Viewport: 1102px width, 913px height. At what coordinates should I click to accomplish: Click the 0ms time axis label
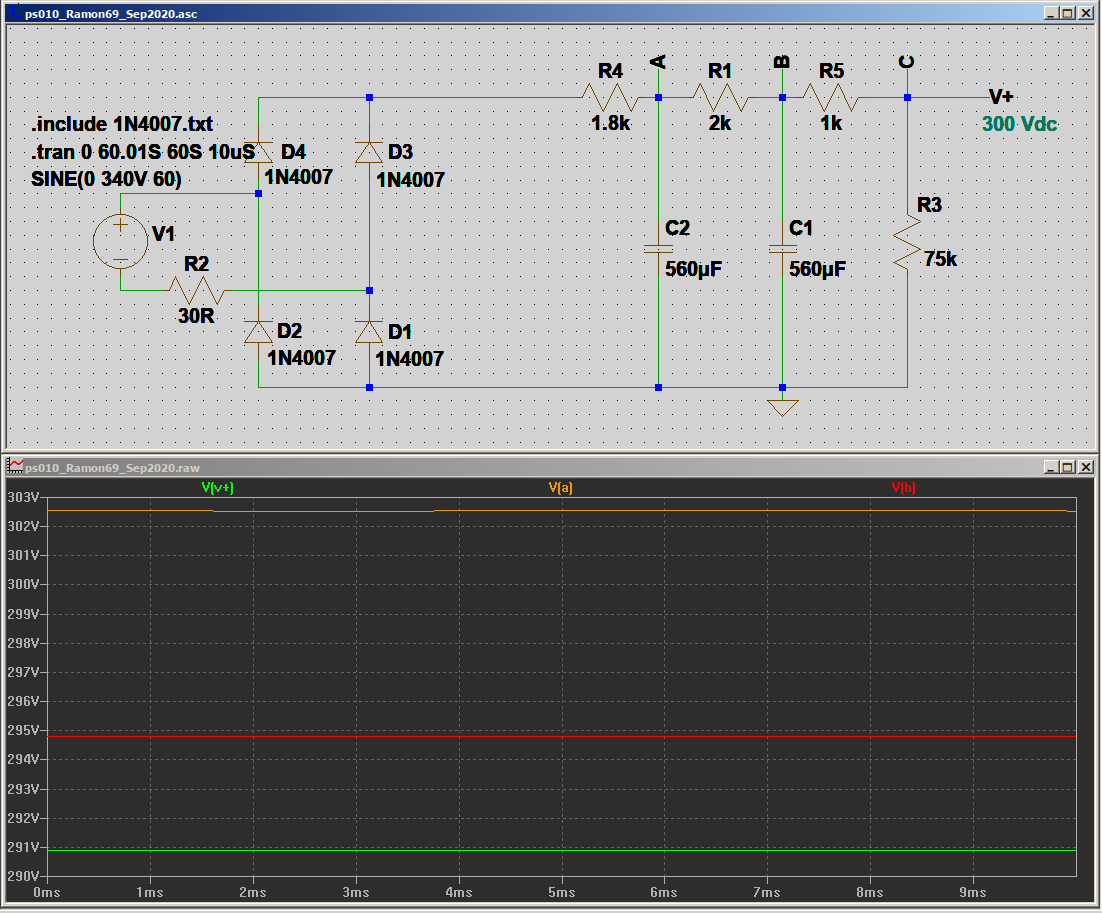[46, 893]
